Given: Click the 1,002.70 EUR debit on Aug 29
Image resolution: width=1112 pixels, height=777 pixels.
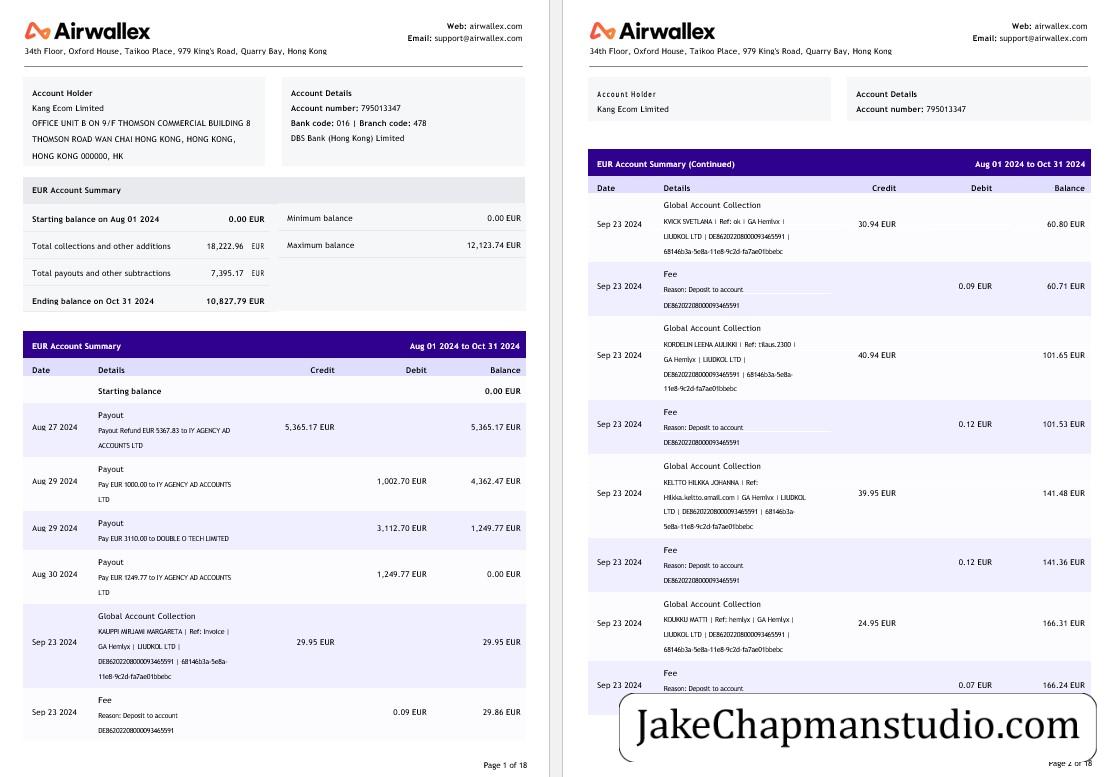Looking at the screenshot, I should pos(401,481).
